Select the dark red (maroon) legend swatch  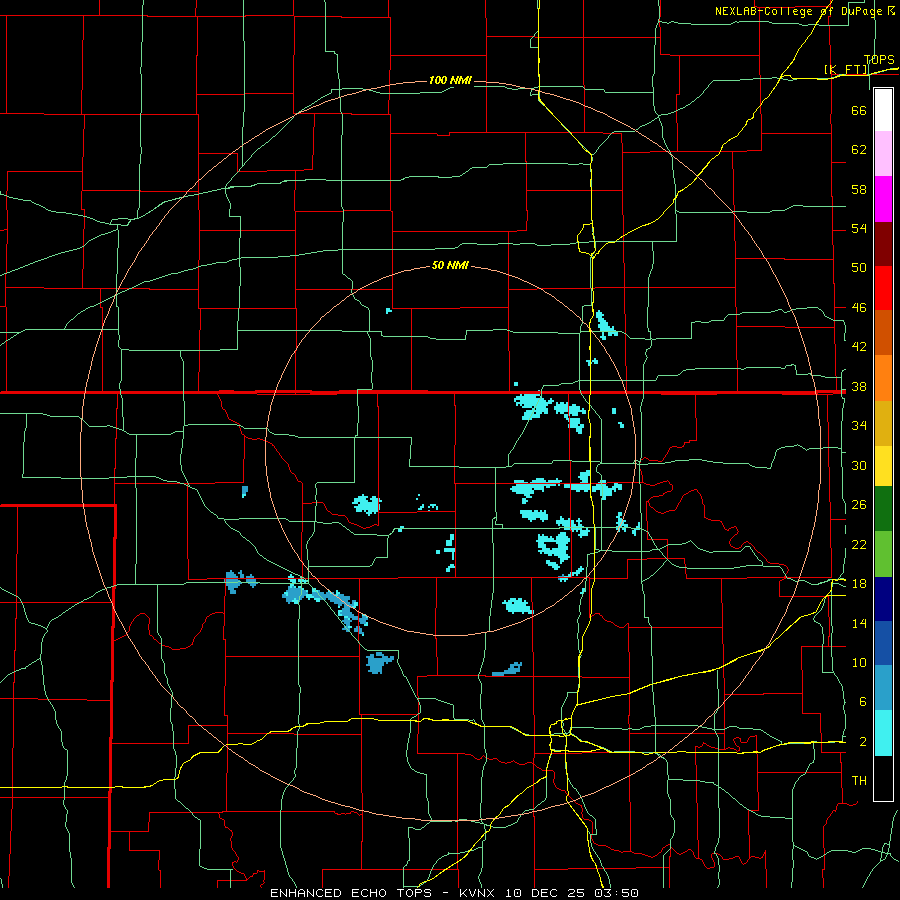point(883,243)
